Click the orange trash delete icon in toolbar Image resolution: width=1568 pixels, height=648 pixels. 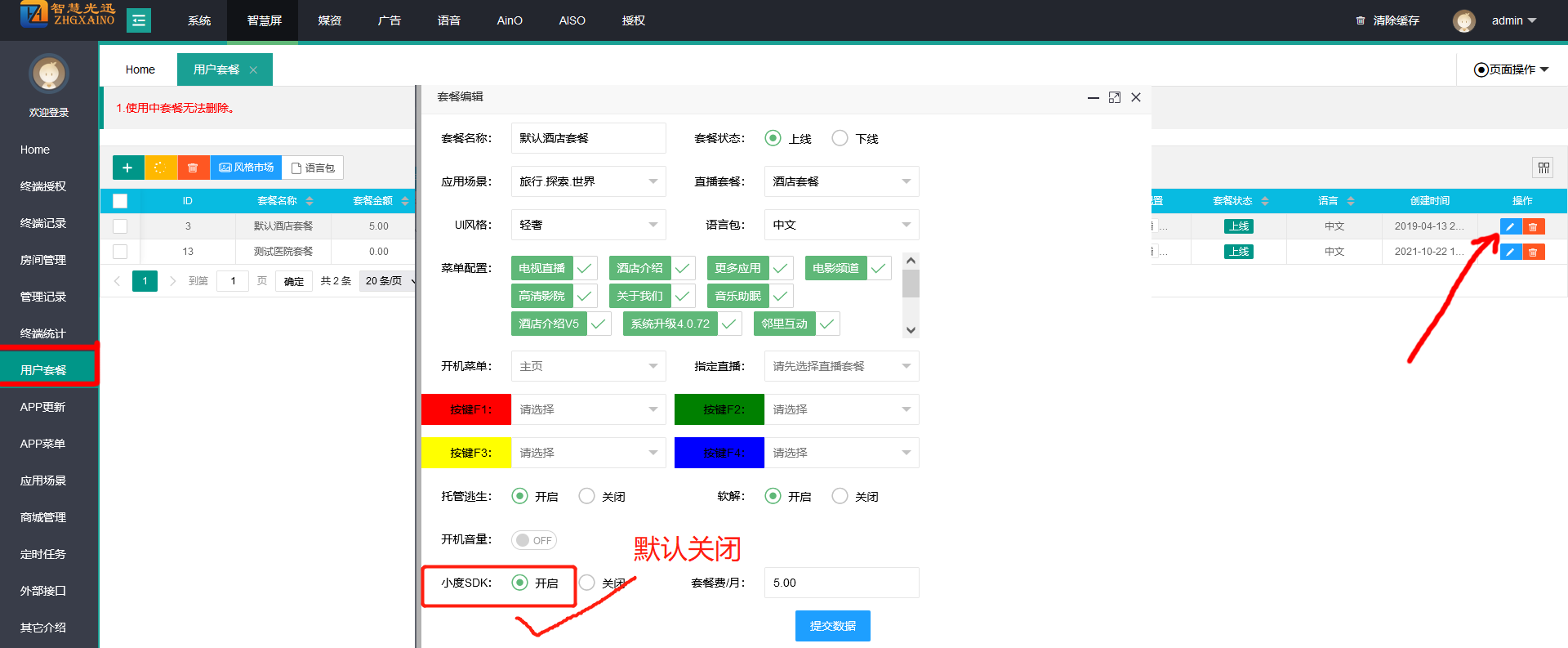coord(193,168)
